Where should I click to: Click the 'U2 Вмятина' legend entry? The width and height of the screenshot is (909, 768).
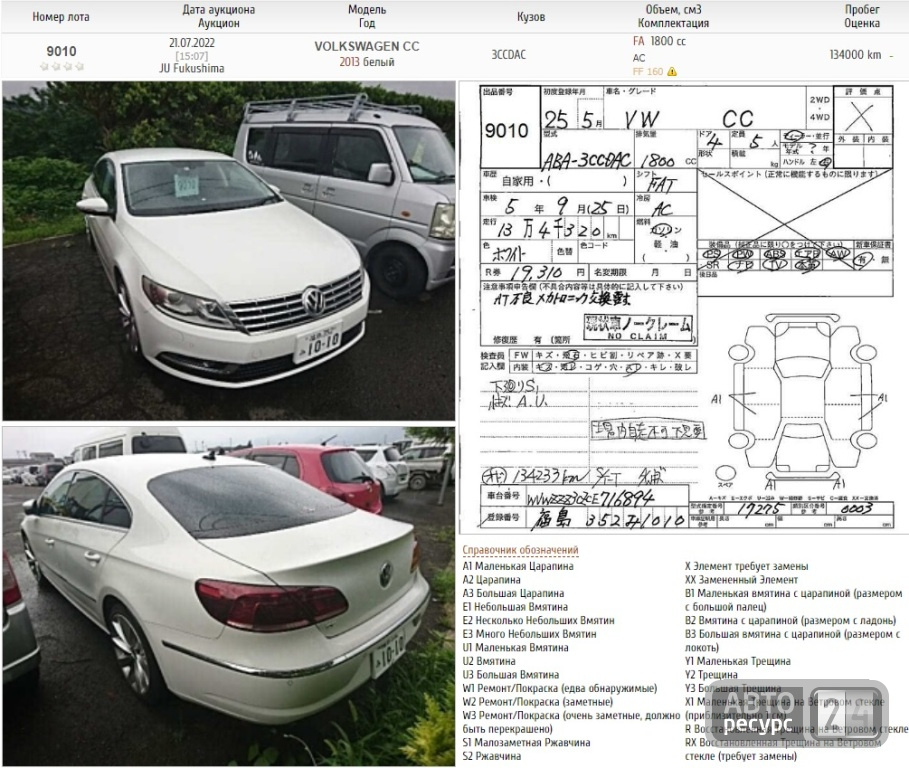point(489,661)
